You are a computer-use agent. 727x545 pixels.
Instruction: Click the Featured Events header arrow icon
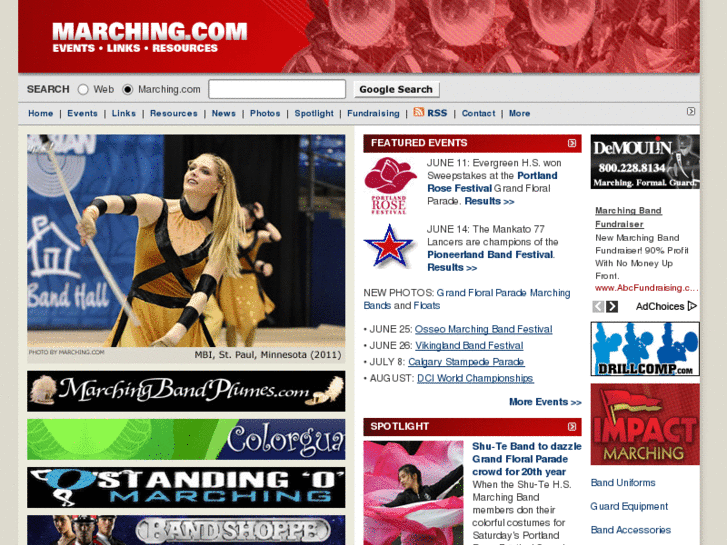[x=572, y=143]
